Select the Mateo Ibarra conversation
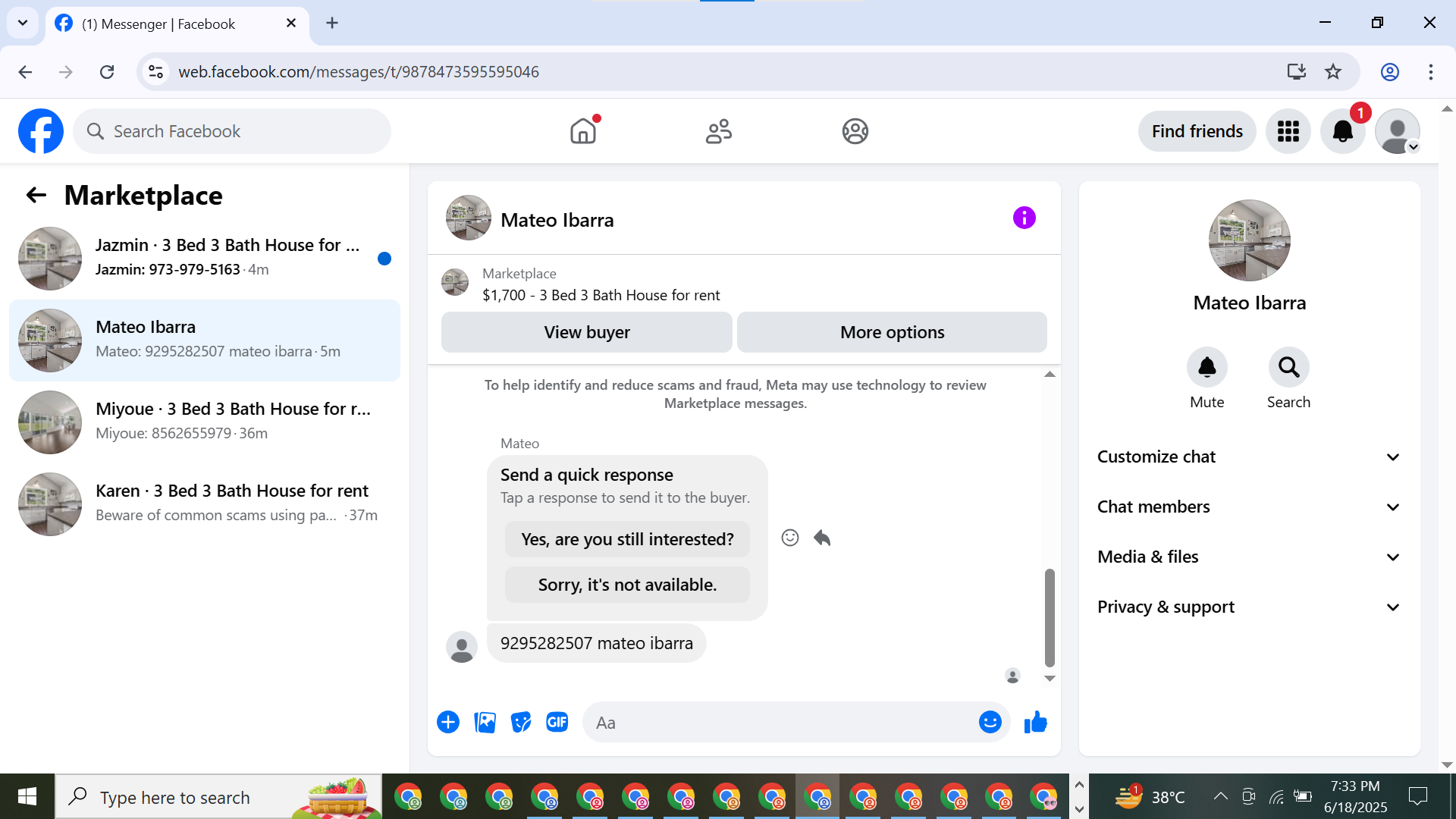The height and width of the screenshot is (819, 1456). tap(205, 340)
